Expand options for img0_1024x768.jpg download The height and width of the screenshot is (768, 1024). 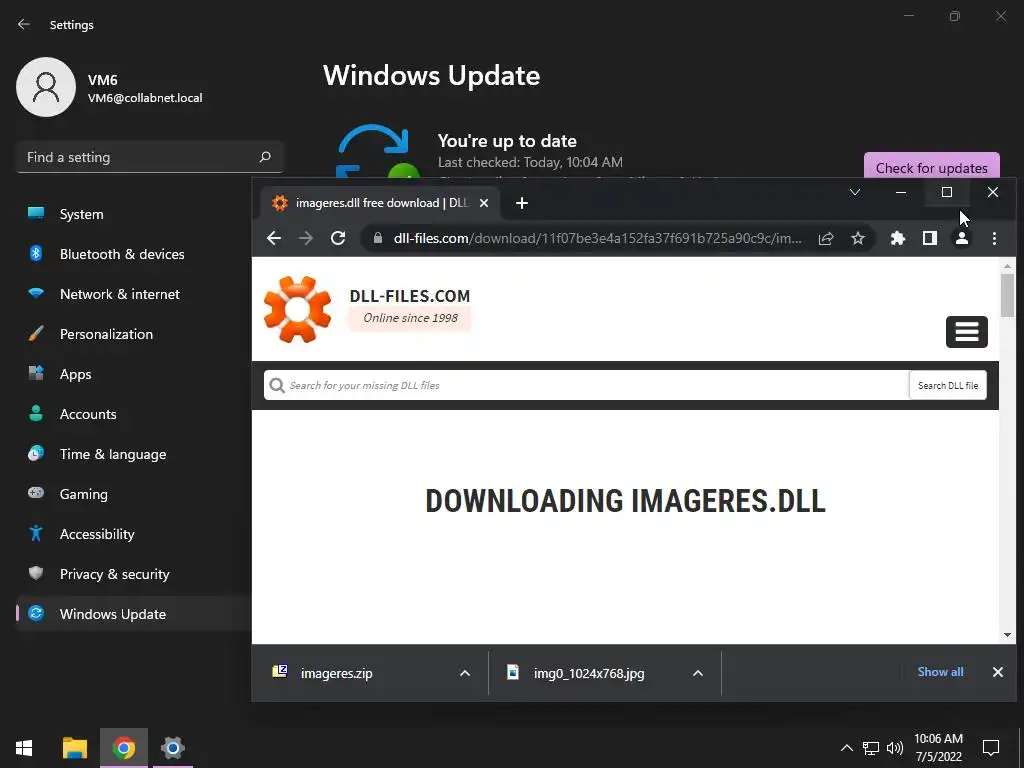[697, 673]
